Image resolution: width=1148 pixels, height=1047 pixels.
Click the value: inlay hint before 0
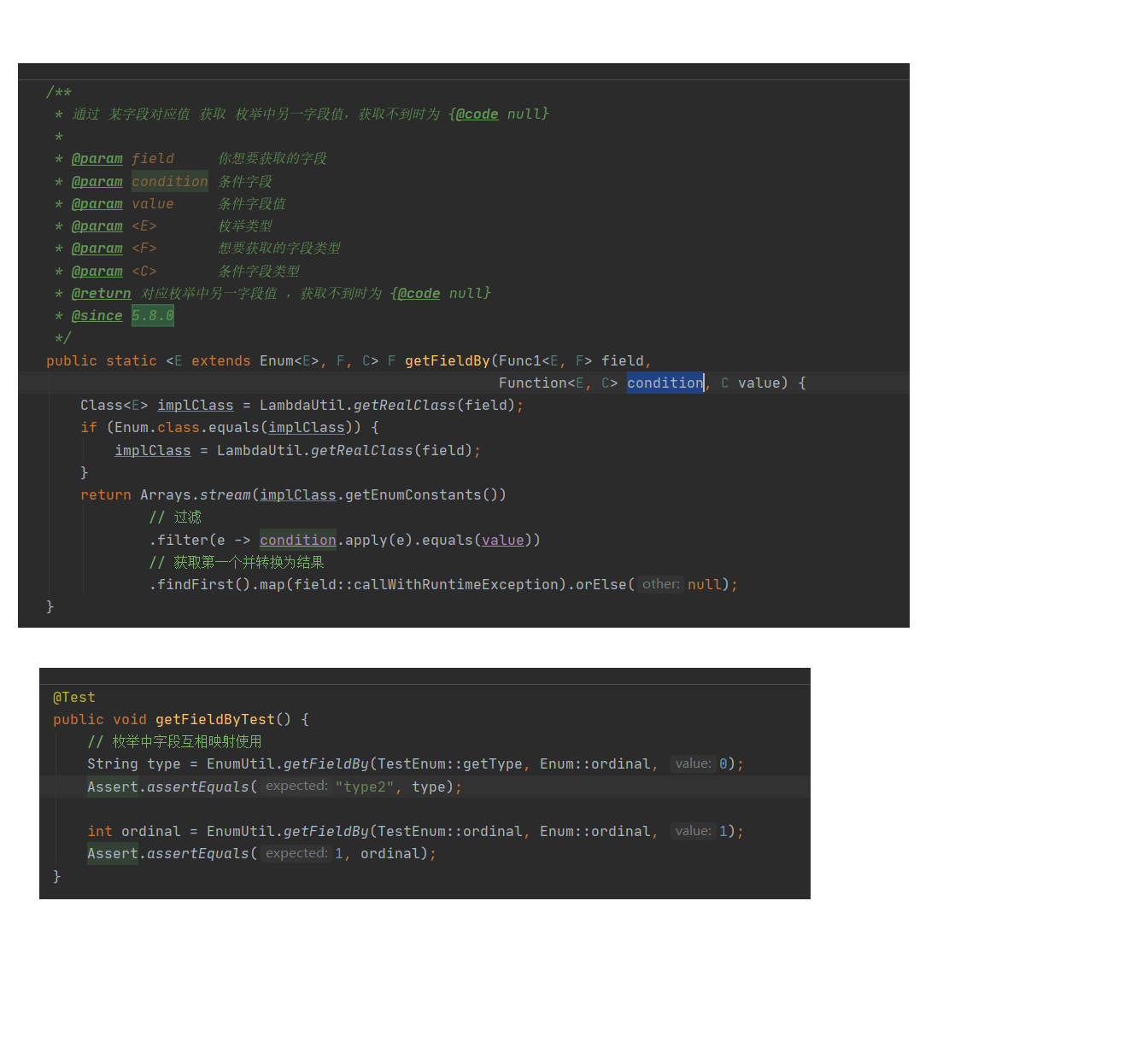tap(692, 763)
